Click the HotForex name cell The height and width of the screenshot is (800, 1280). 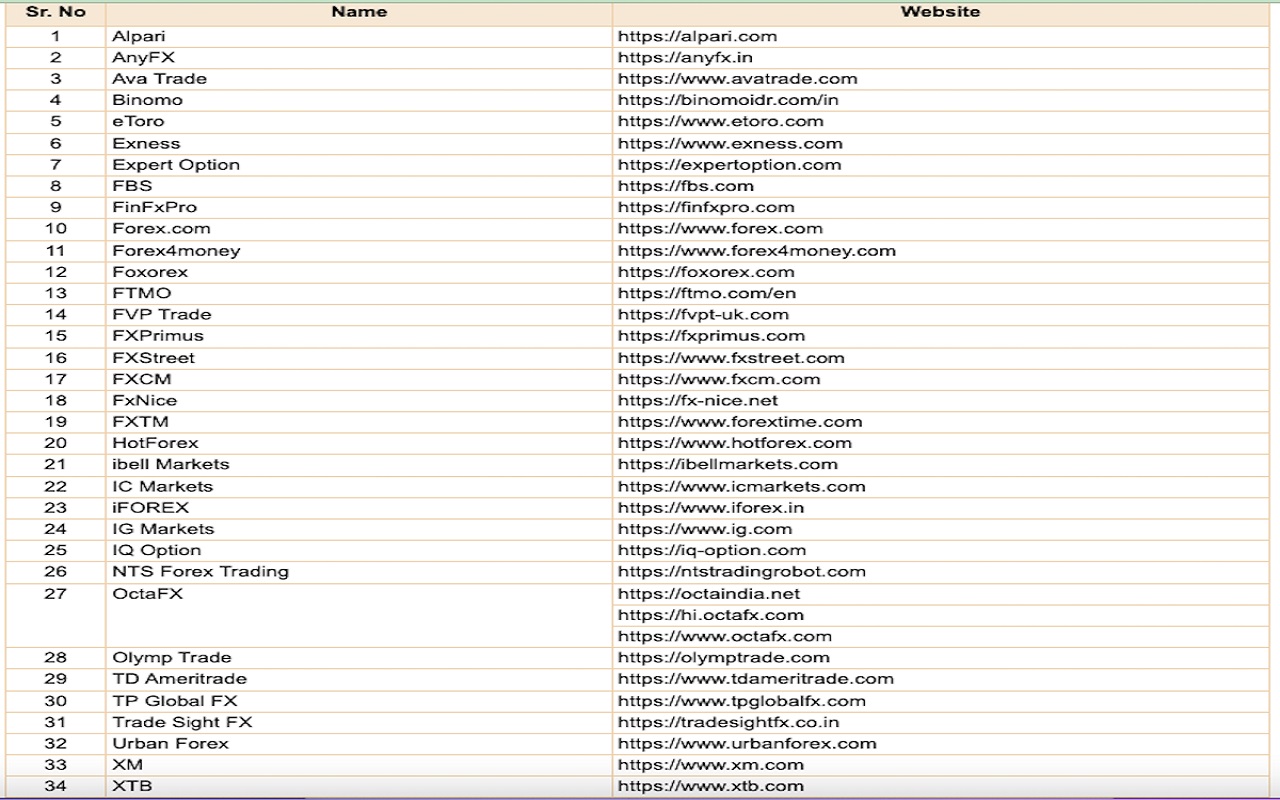pyautogui.click(x=359, y=443)
